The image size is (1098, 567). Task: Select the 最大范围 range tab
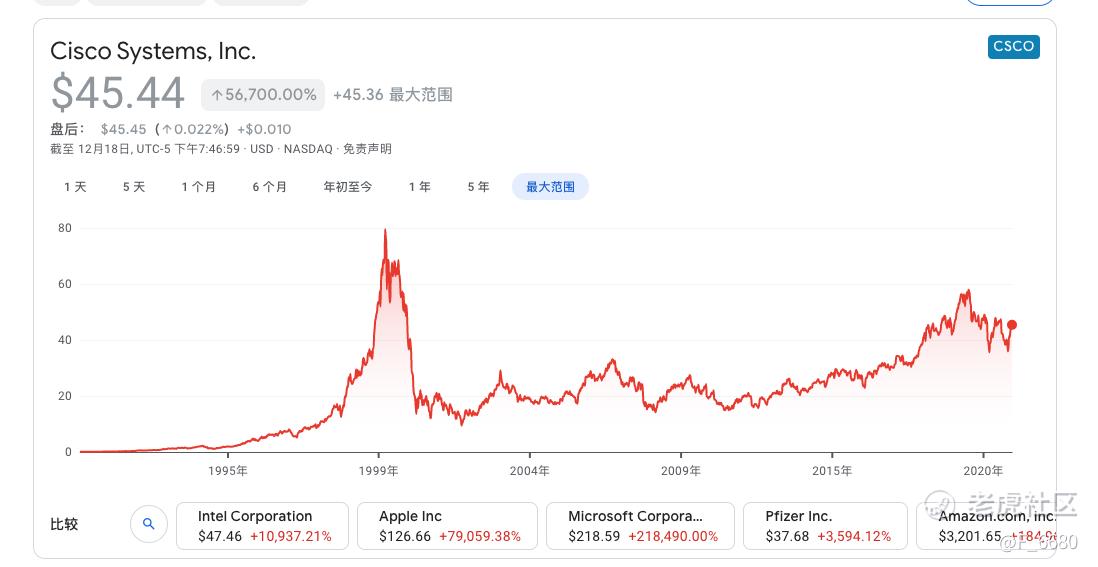click(550, 187)
